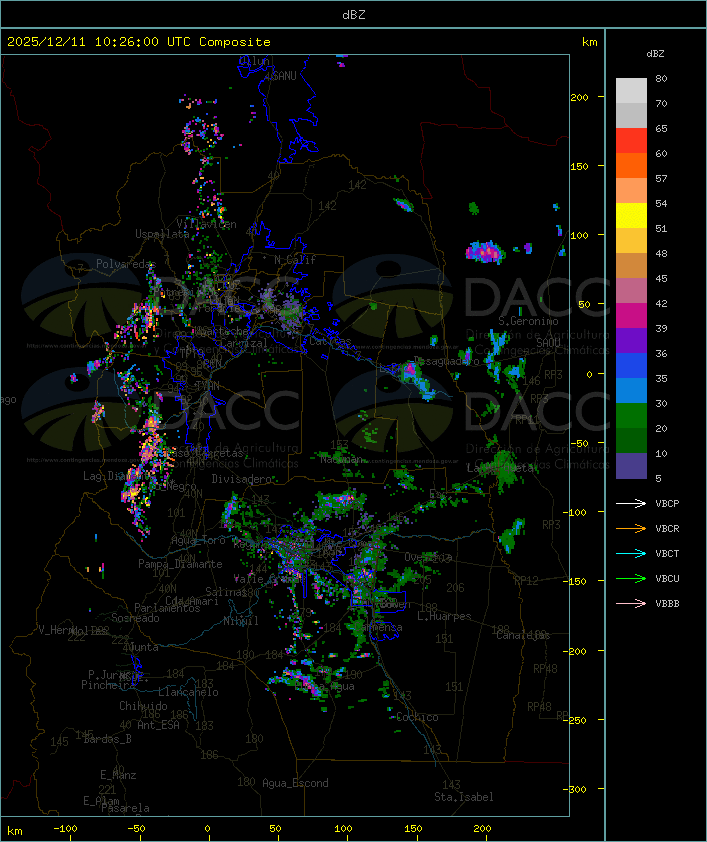Screen dimensions: 707x842
Task: Click the green VBCU arrow symbol
Action: pyautogui.click(x=631, y=579)
